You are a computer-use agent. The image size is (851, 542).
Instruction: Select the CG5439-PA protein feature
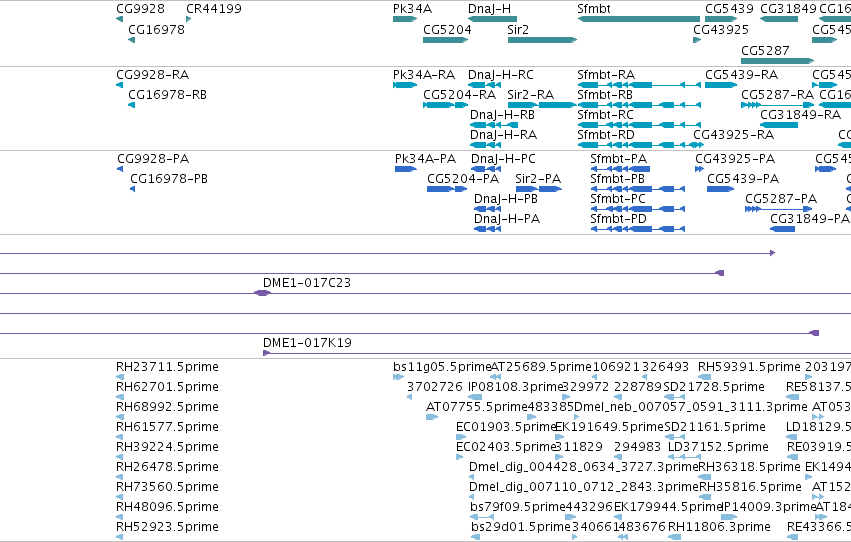pos(721,189)
